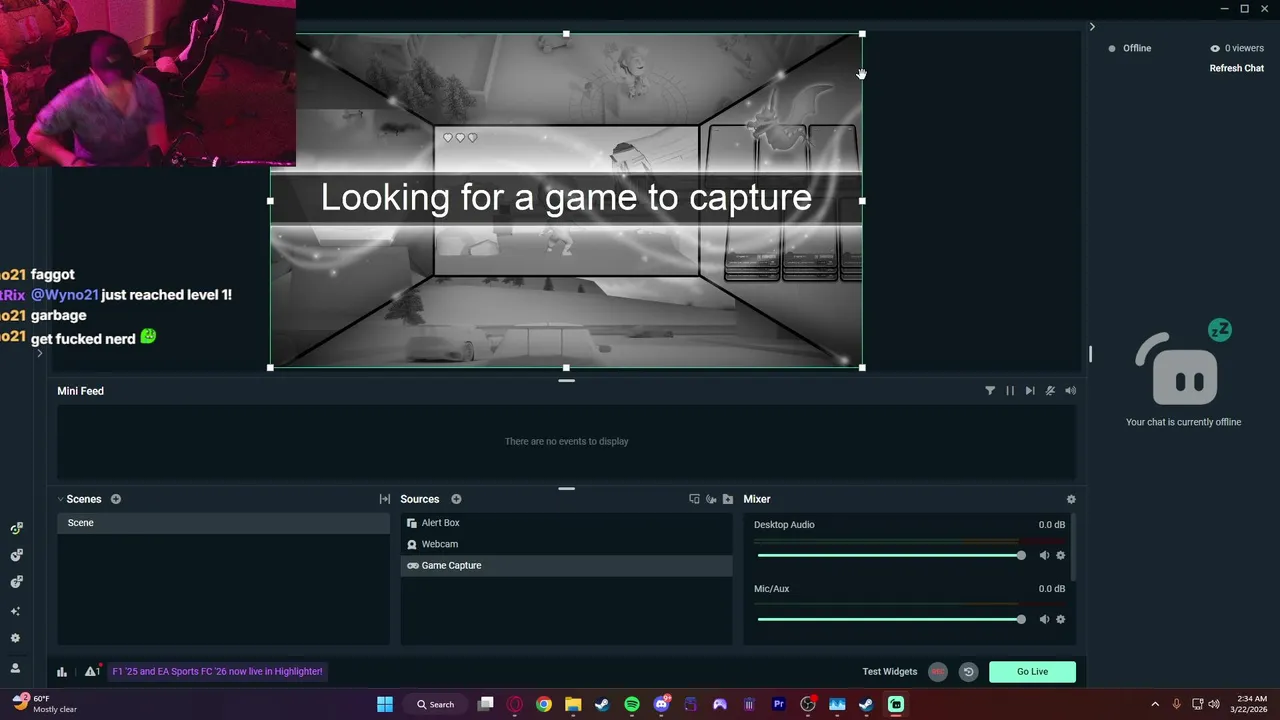Open Mixer advanced settings gear

[1071, 499]
